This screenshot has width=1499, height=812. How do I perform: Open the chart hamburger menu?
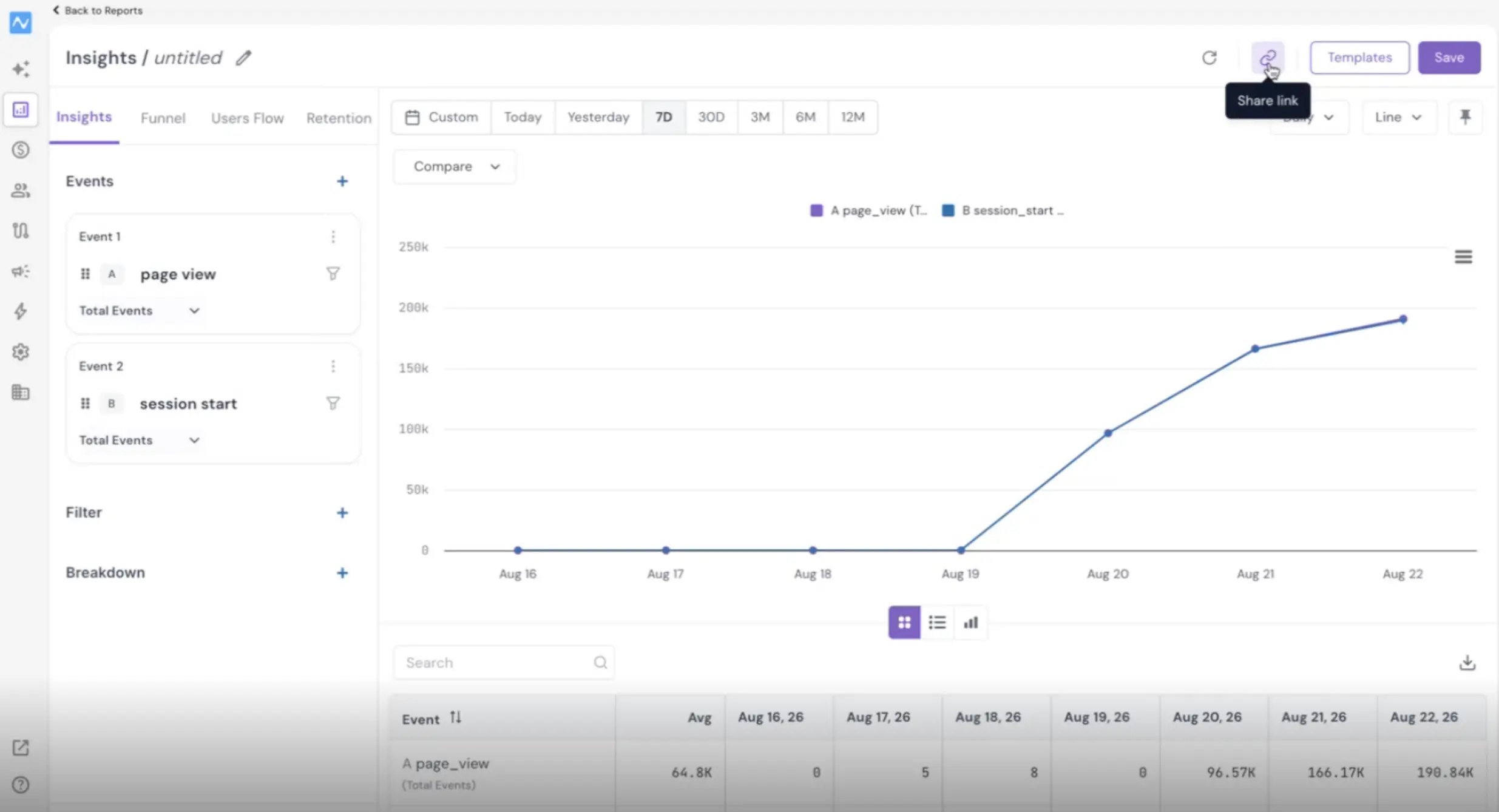coord(1463,257)
